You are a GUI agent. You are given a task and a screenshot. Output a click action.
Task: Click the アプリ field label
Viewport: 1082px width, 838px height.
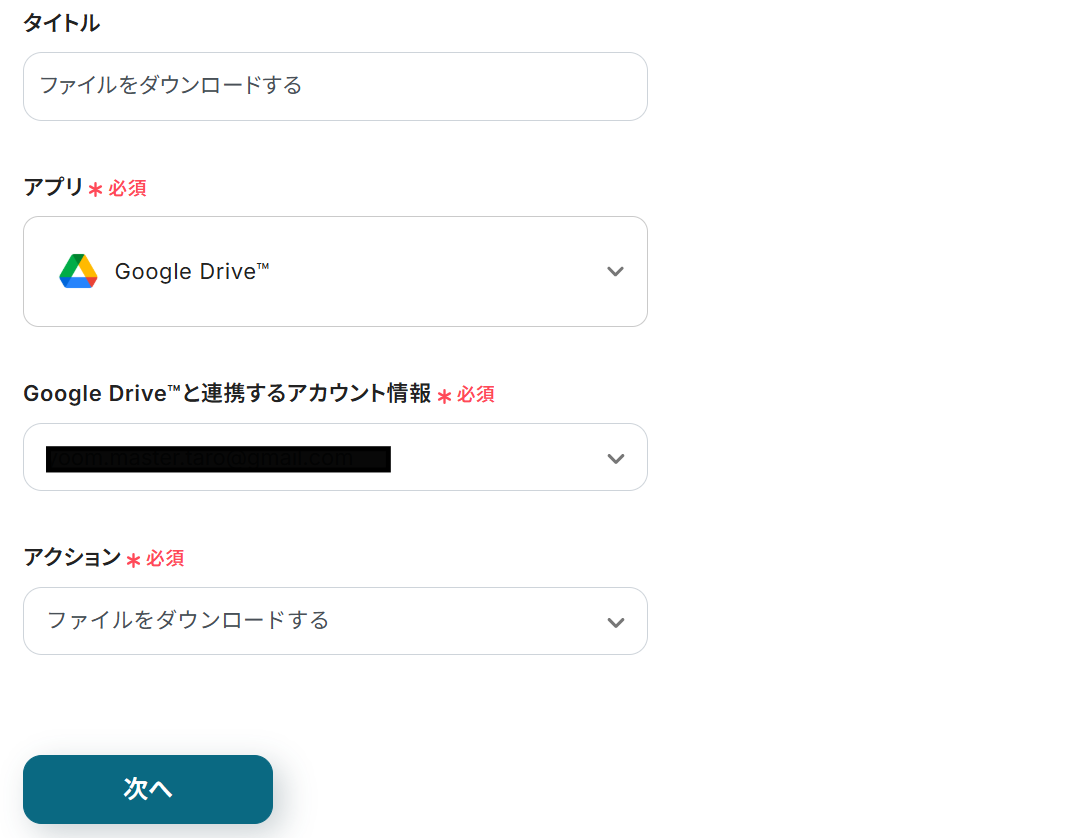point(53,187)
